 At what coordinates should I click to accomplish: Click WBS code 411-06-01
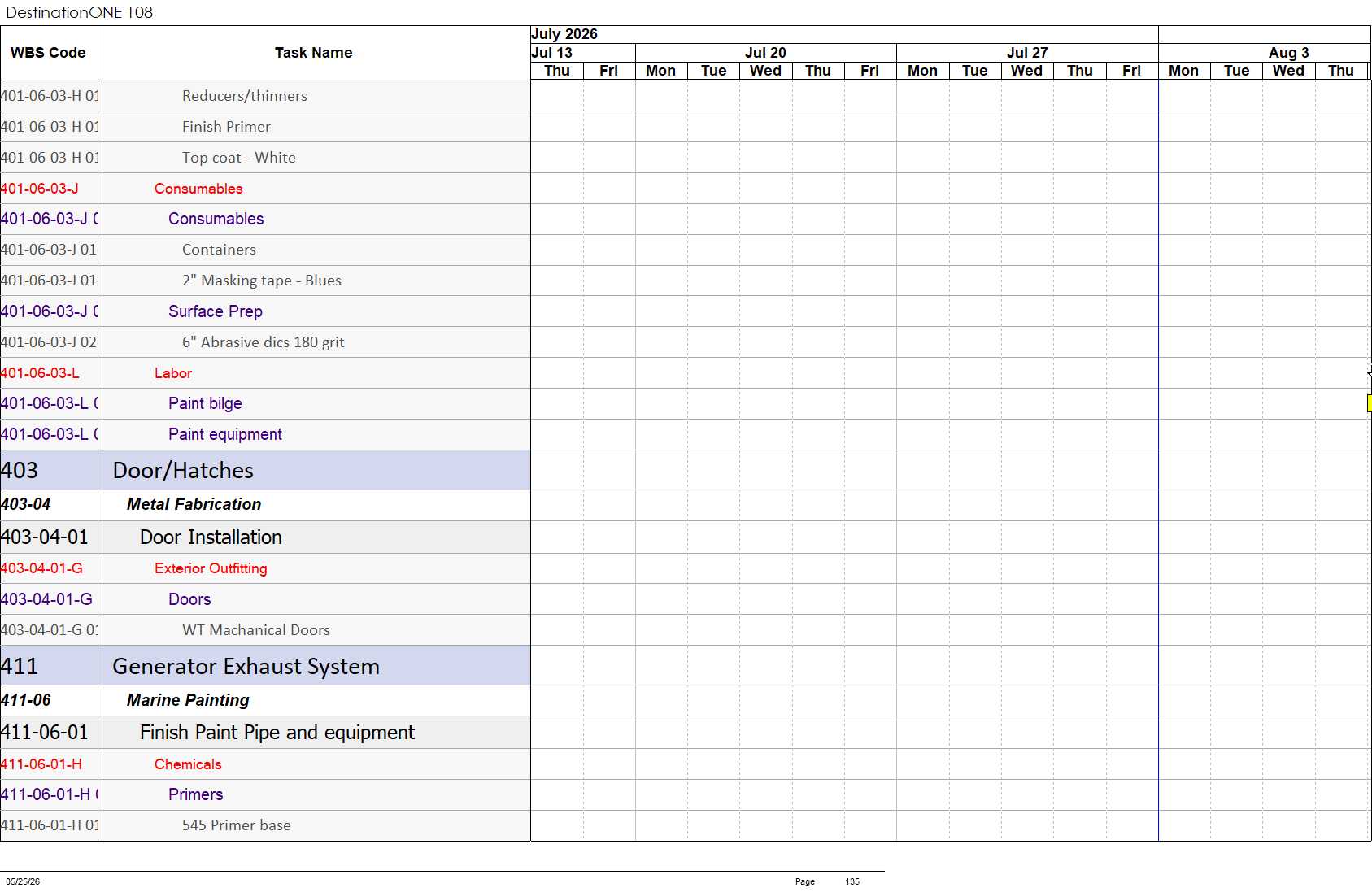point(45,733)
